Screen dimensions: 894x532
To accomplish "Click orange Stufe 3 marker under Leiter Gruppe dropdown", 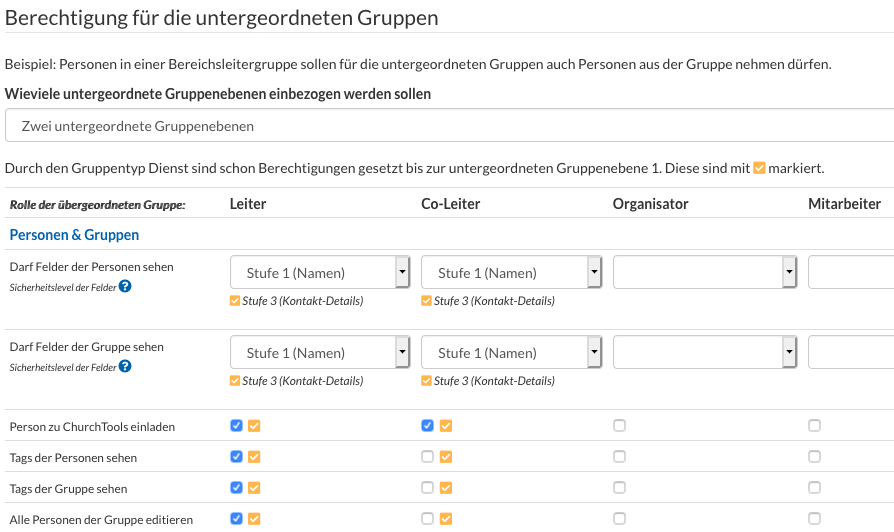I will coord(235,380).
